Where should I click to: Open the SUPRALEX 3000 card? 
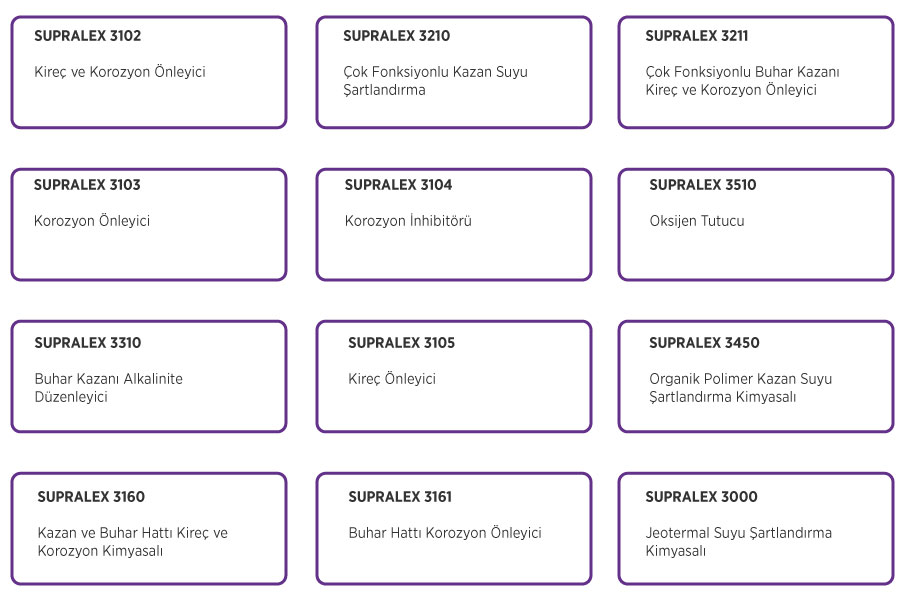coord(756,529)
